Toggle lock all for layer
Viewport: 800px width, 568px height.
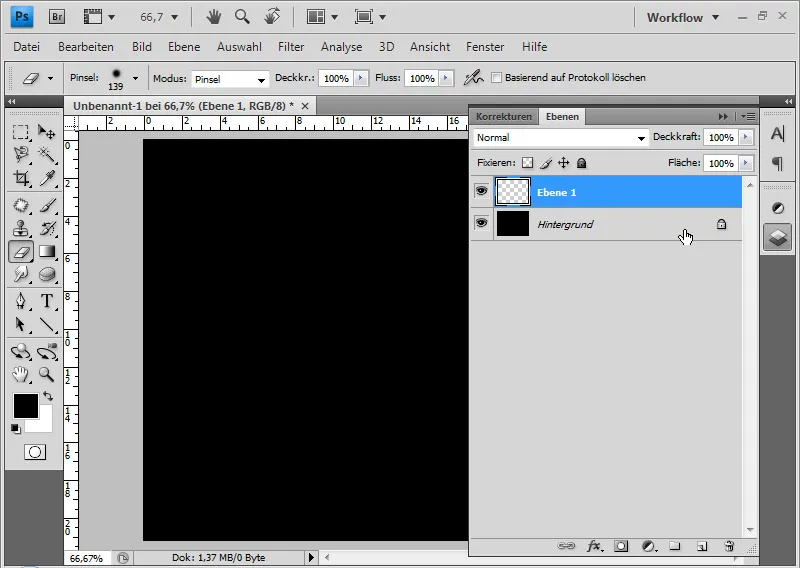click(582, 163)
